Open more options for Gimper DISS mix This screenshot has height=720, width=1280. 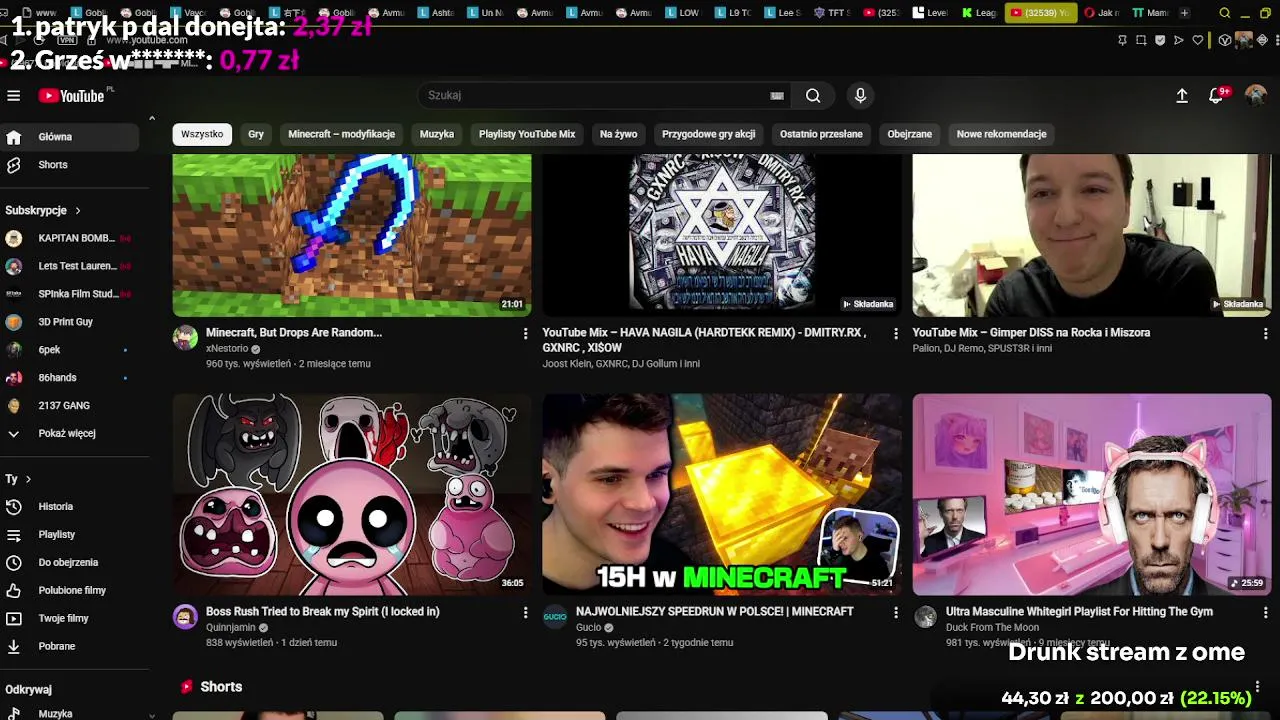tap(1265, 333)
